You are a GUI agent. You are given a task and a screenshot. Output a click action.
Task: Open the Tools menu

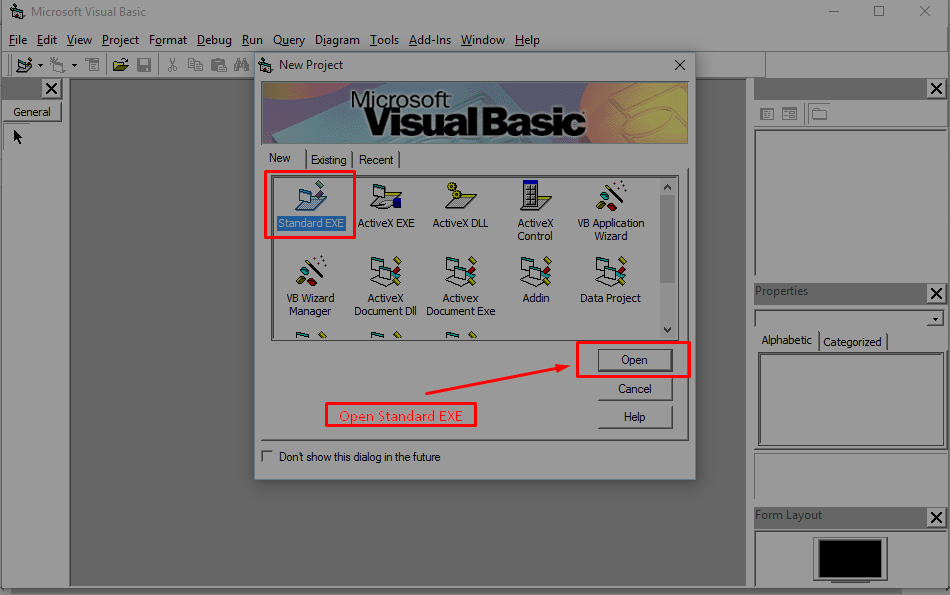[x=385, y=40]
